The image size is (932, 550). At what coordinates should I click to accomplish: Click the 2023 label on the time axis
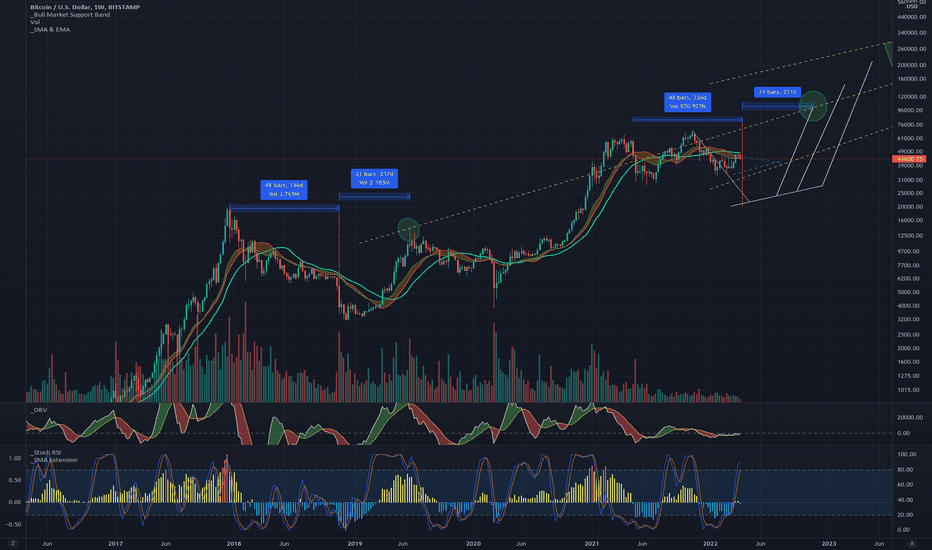click(x=829, y=543)
